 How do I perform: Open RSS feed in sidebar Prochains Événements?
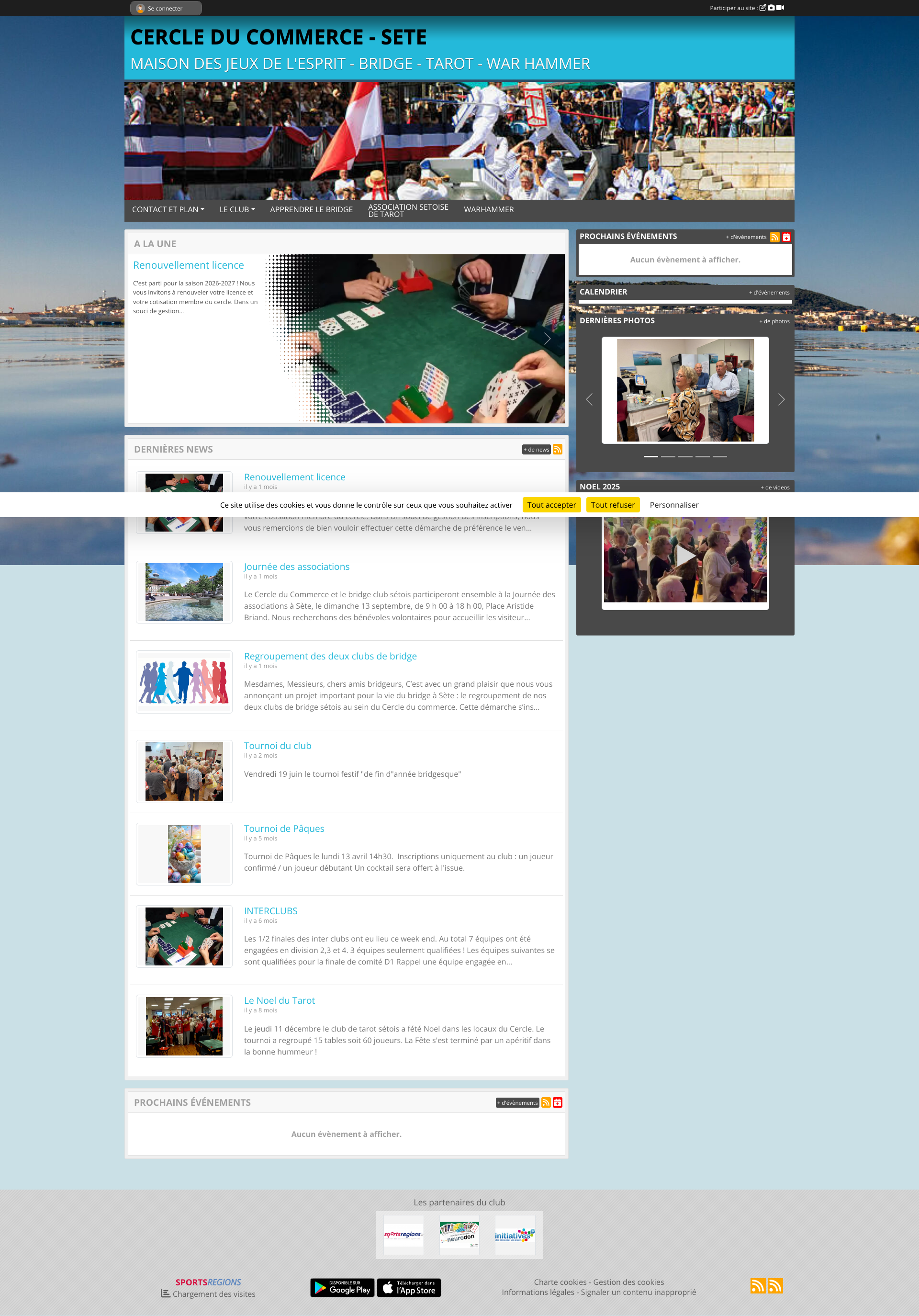coord(774,237)
